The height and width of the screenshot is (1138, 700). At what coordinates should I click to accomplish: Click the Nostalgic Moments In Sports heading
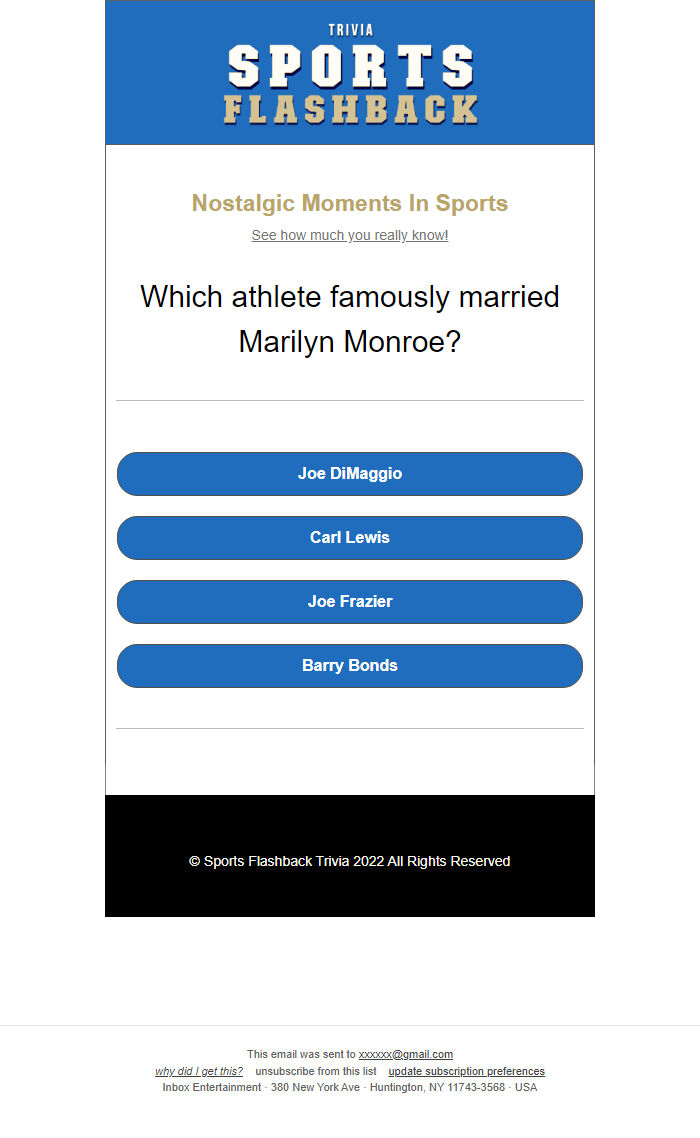(350, 203)
